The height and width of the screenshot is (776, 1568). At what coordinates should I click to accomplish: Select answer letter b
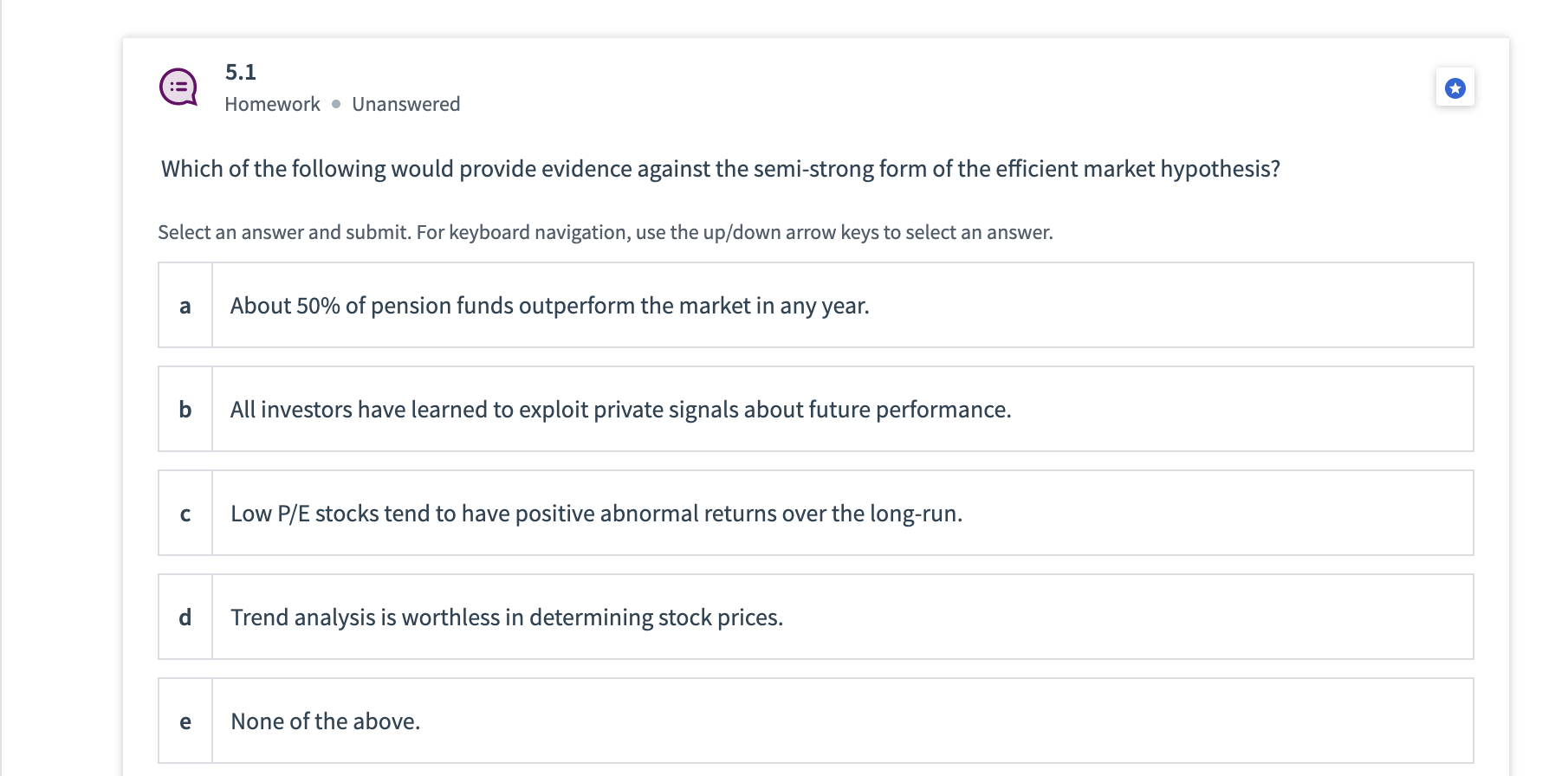185,410
